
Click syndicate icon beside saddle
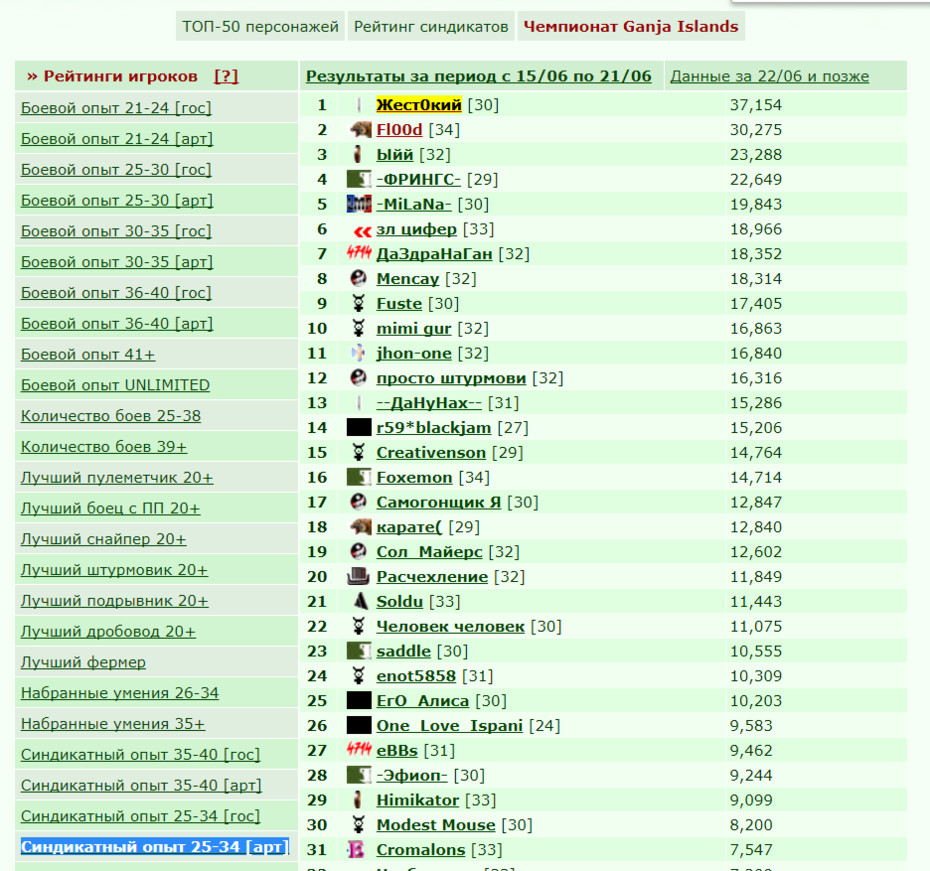click(359, 651)
